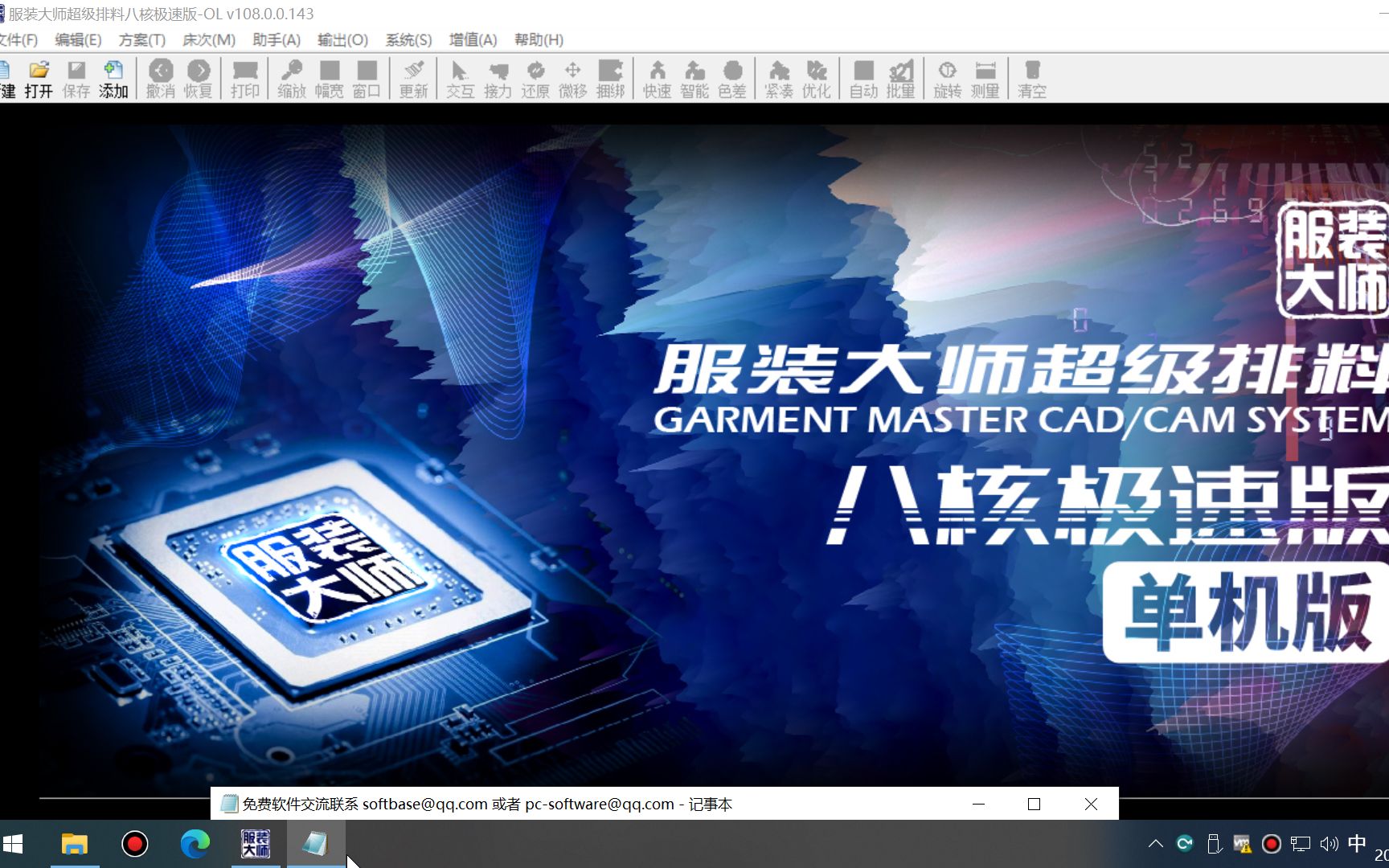Open the 增值(A) menu
1389x868 pixels.
pyautogui.click(x=473, y=39)
